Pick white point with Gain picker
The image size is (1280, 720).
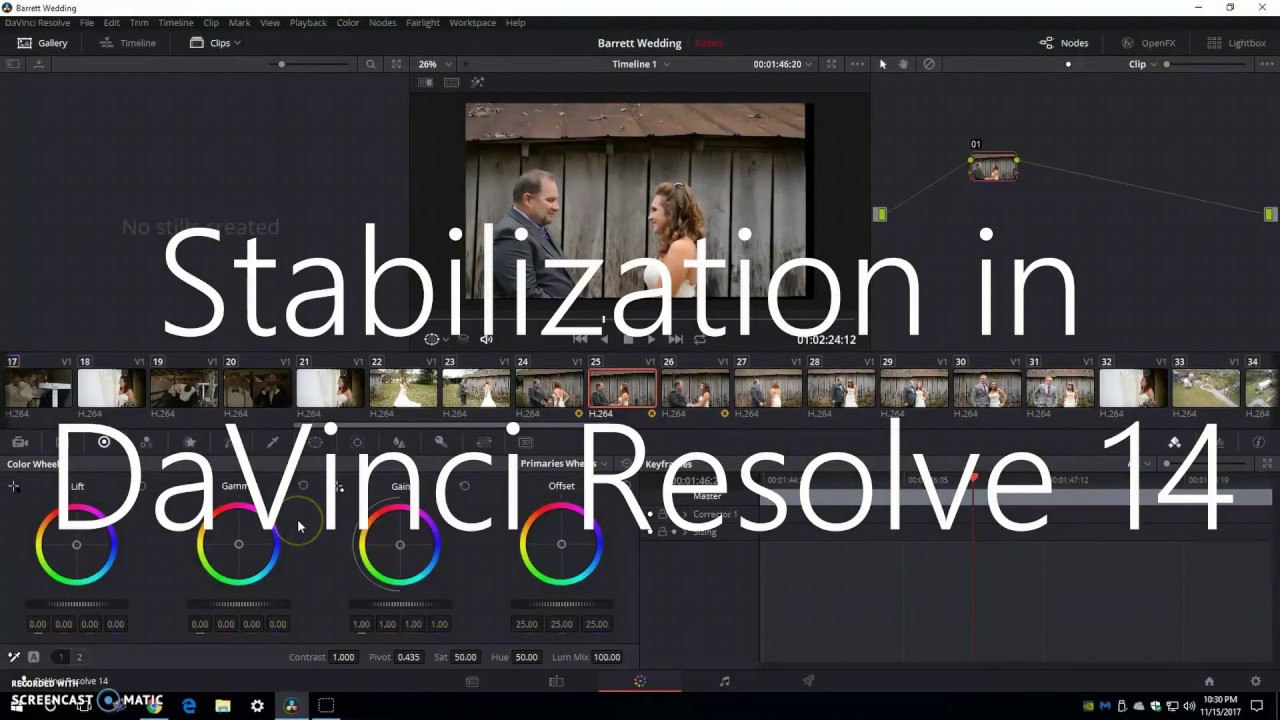click(338, 487)
